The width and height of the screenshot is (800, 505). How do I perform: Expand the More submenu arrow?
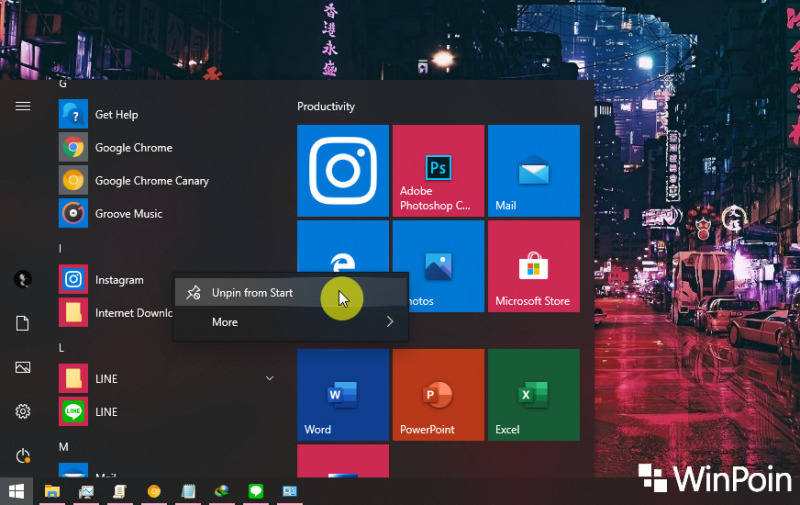[390, 322]
